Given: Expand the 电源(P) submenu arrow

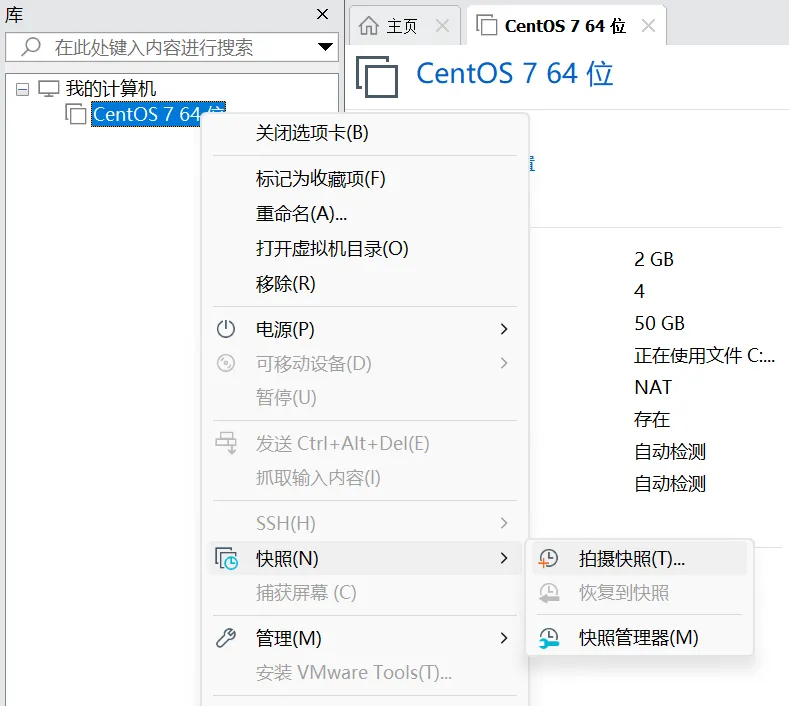Looking at the screenshot, I should coord(504,329).
